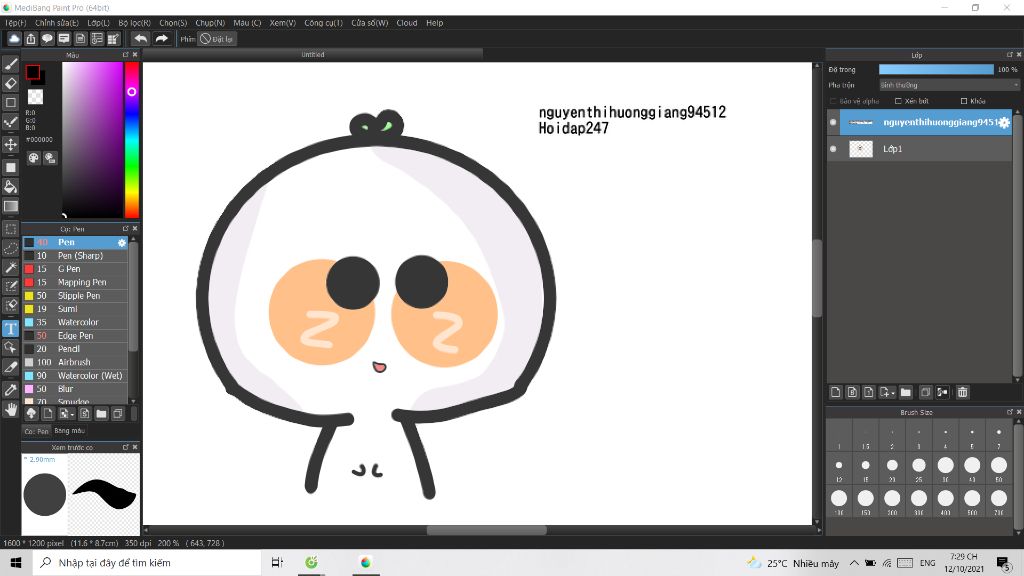Click the cloud icon in top toolbar
This screenshot has height=576, width=1024.
click(14, 39)
